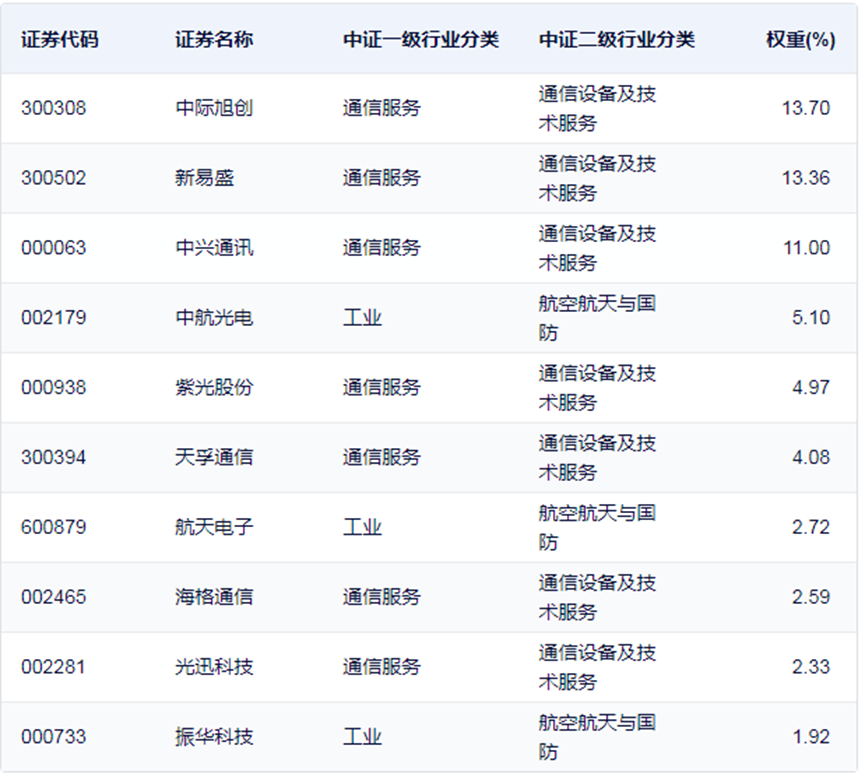Select security code 000733

(x=54, y=736)
